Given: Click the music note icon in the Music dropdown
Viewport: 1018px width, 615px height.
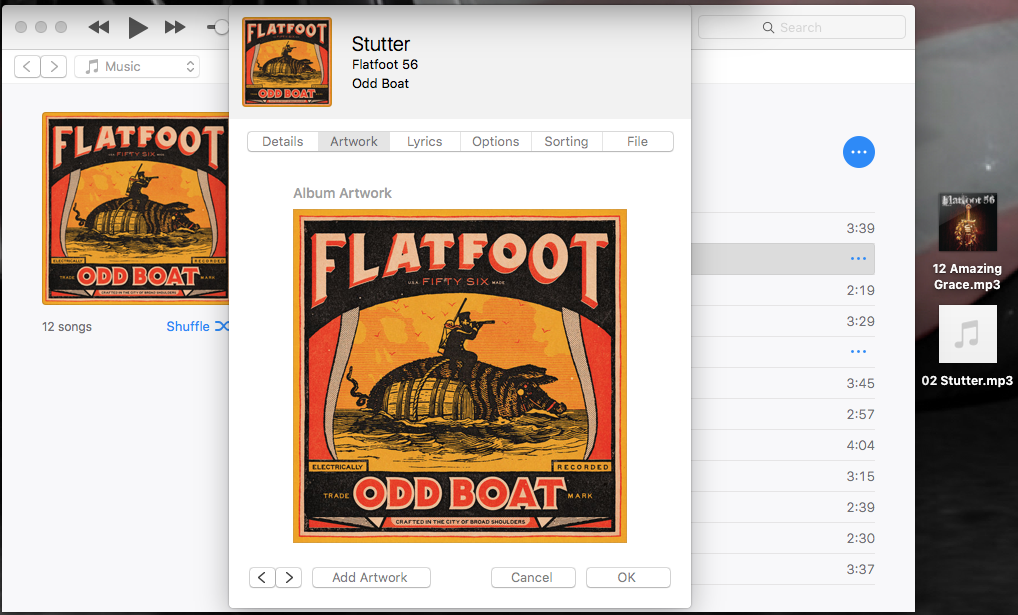Looking at the screenshot, I should pyautogui.click(x=92, y=66).
